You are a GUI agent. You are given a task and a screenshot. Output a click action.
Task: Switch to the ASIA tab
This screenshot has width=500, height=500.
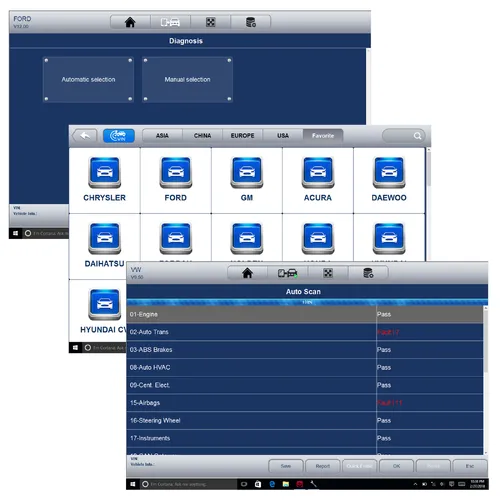pyautogui.click(x=162, y=136)
